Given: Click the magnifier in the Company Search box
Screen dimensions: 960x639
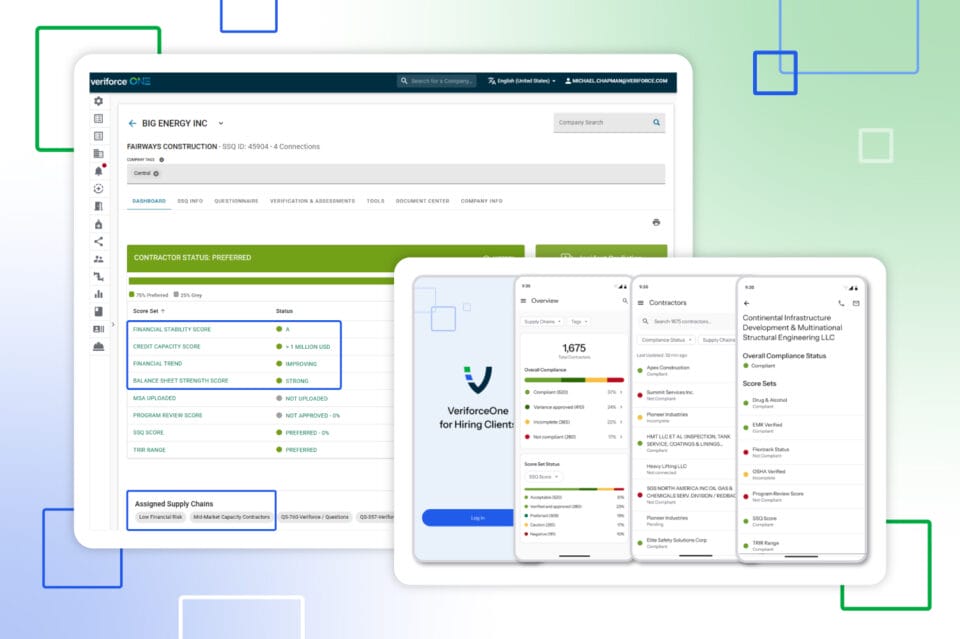Looking at the screenshot, I should [656, 122].
